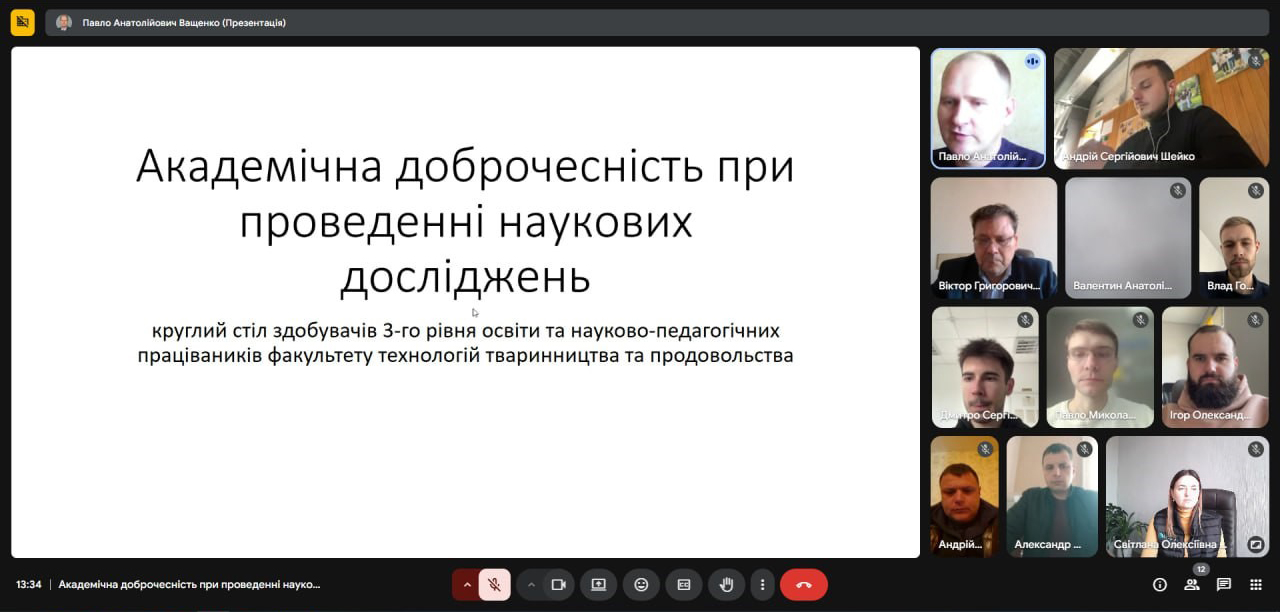The height and width of the screenshot is (612, 1280).
Task: Leave the call with red hang-up button
Action: 803,584
